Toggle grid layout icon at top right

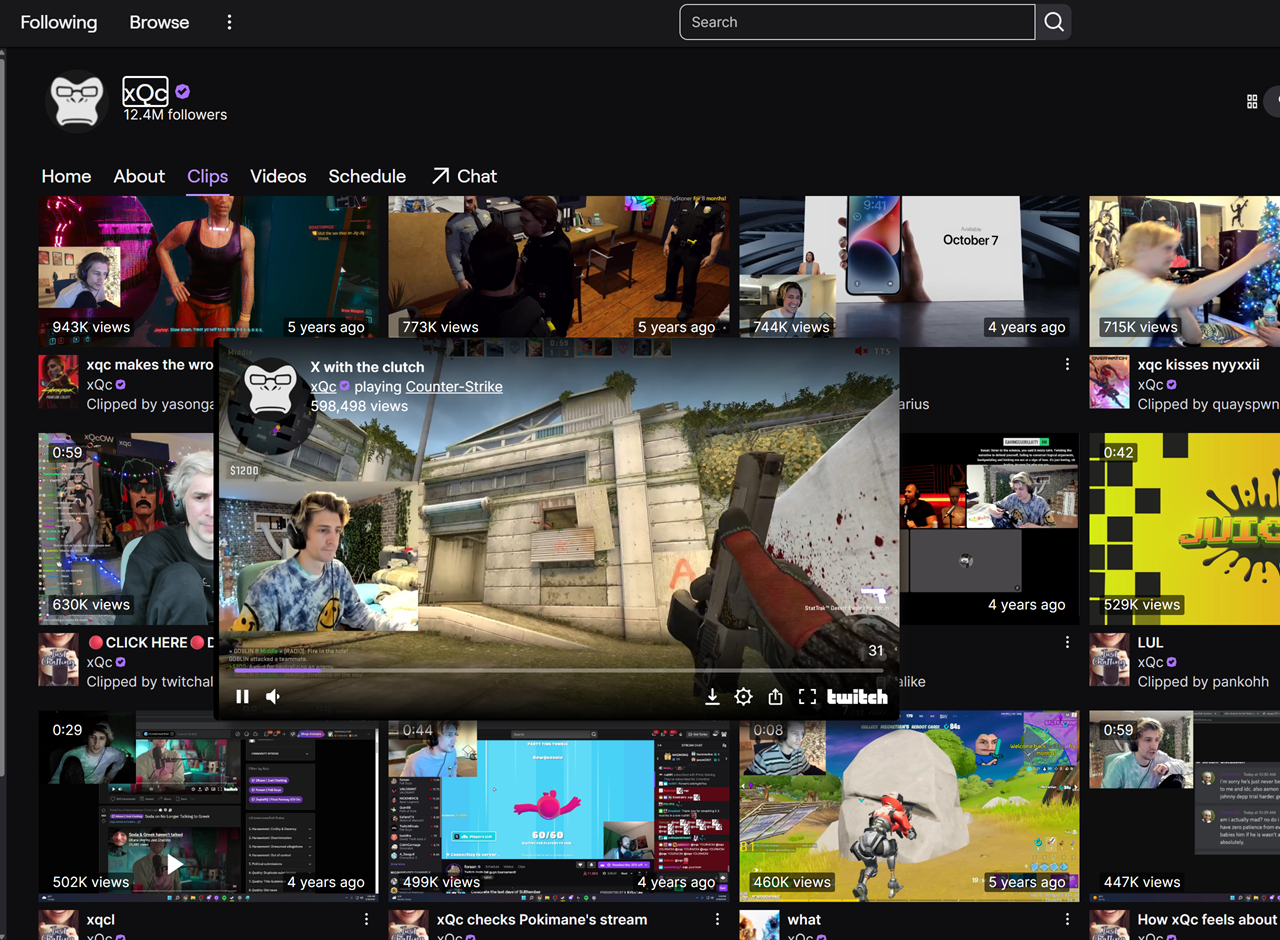point(1252,101)
